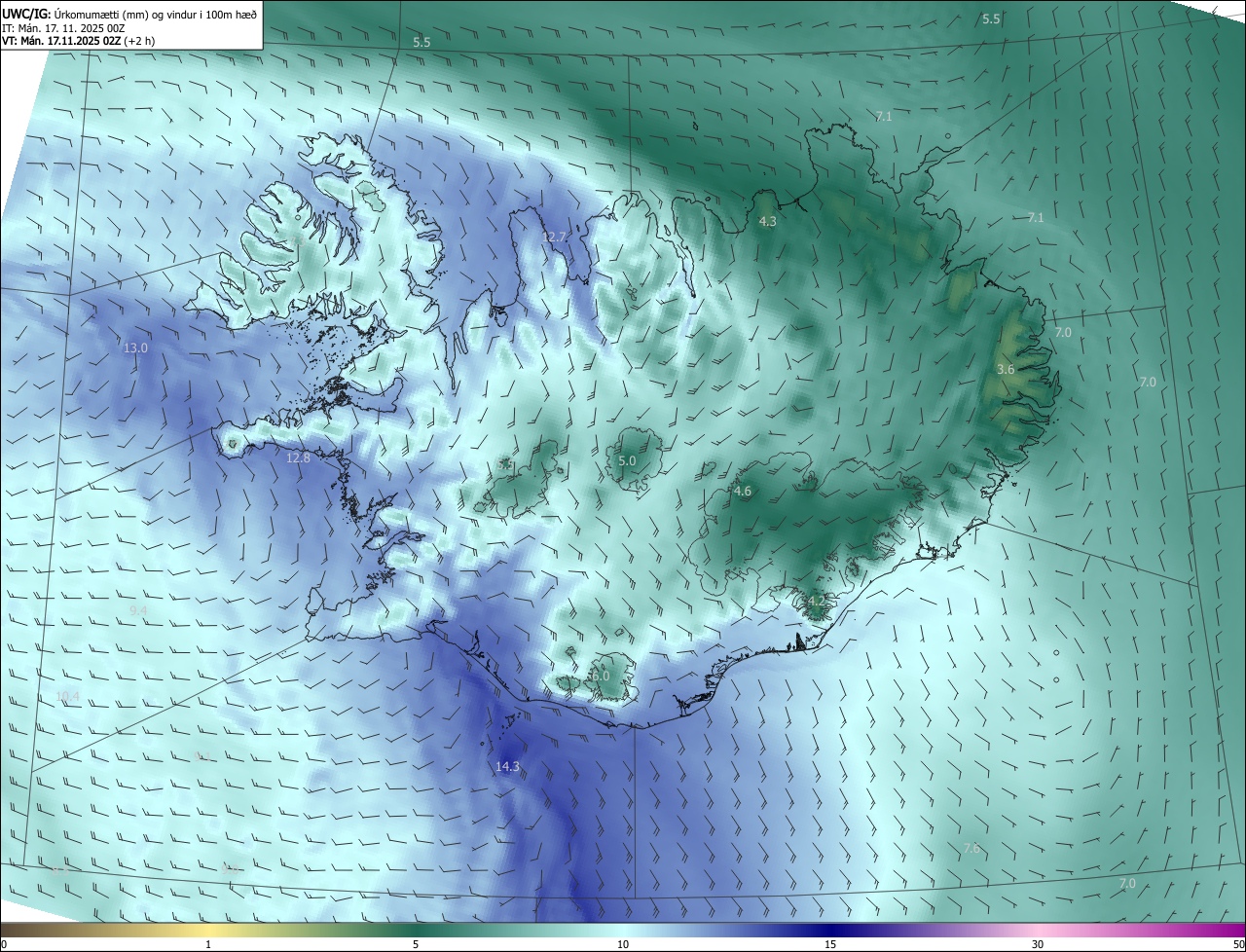Click the 6.0 value label on the map

tap(601, 676)
